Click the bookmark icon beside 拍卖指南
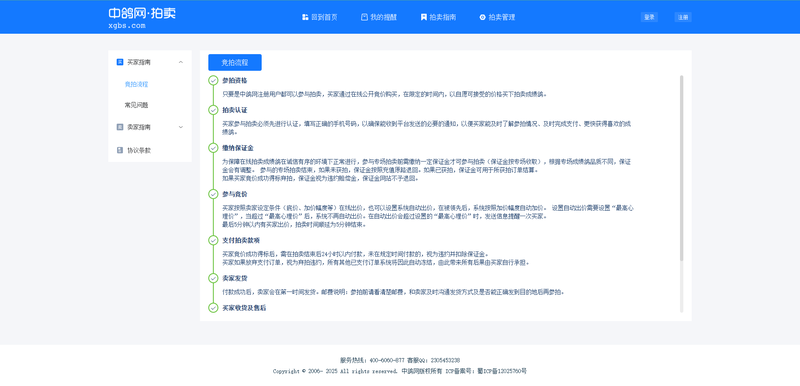Screen dimensions: 800x386 click(423, 17)
